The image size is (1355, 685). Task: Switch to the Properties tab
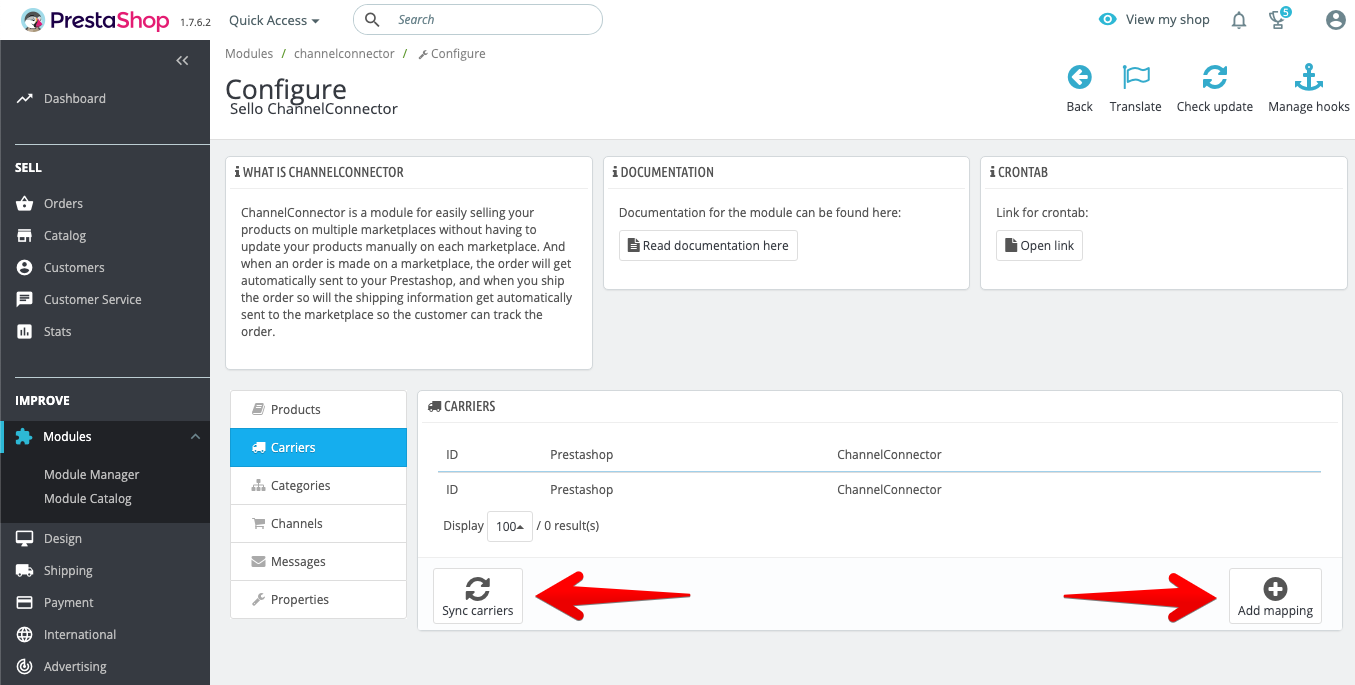319,600
